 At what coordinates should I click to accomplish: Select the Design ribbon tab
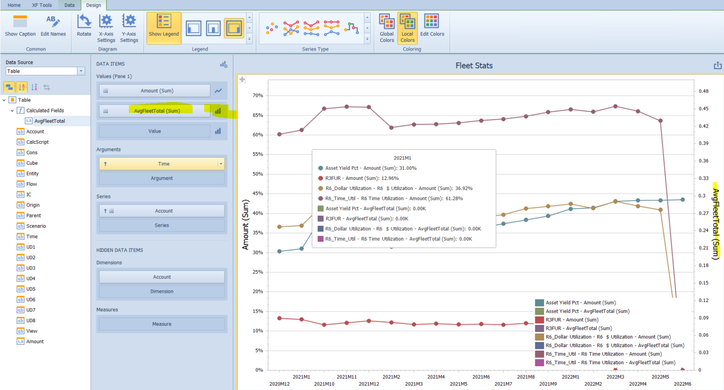pos(93,5)
